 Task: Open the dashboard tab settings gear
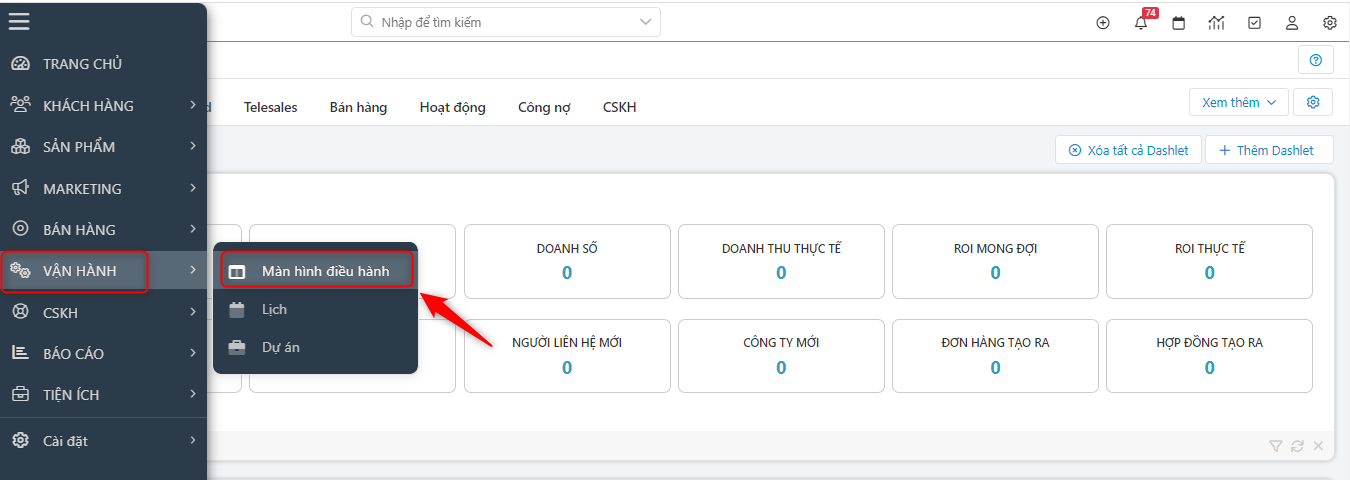point(1313,102)
